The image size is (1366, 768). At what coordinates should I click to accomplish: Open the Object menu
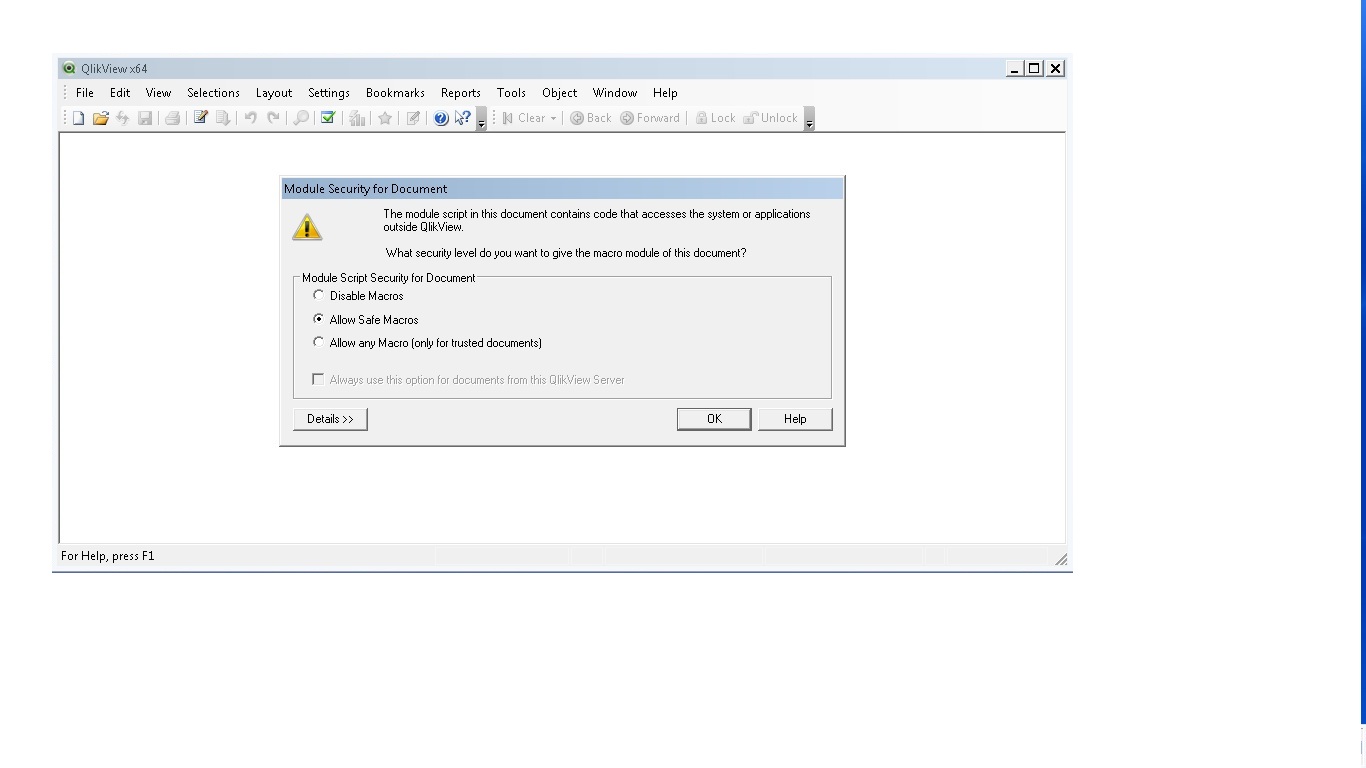point(560,93)
